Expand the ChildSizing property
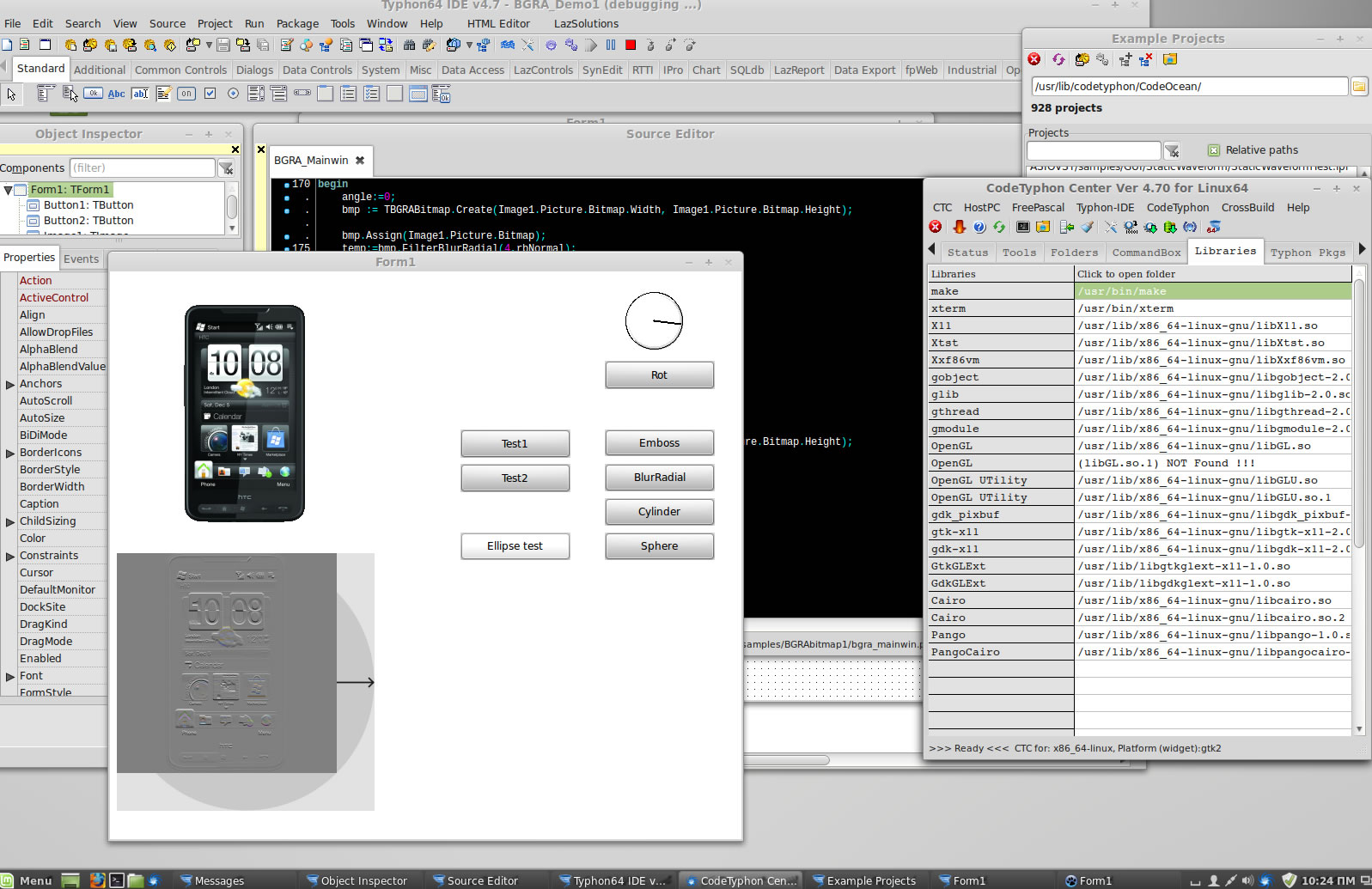This screenshot has width=1372, height=889. (10, 521)
